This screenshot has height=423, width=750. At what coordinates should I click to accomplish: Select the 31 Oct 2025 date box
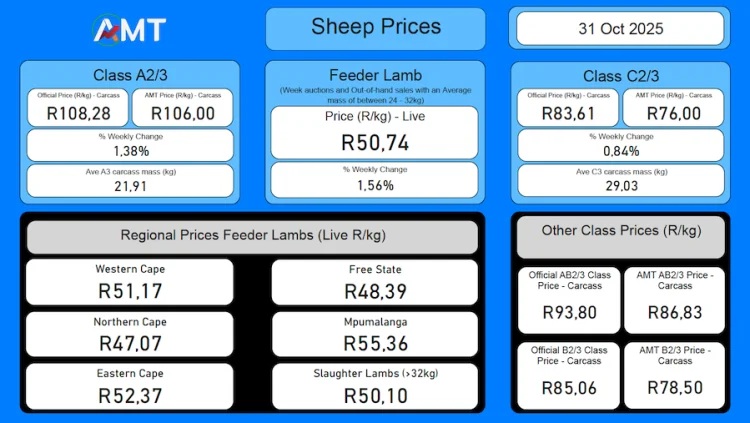pyautogui.click(x=620, y=28)
